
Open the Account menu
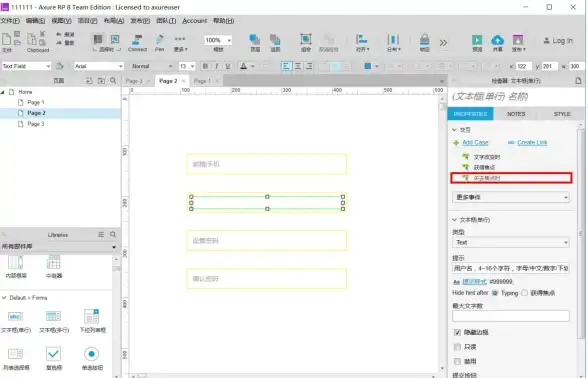[195, 21]
